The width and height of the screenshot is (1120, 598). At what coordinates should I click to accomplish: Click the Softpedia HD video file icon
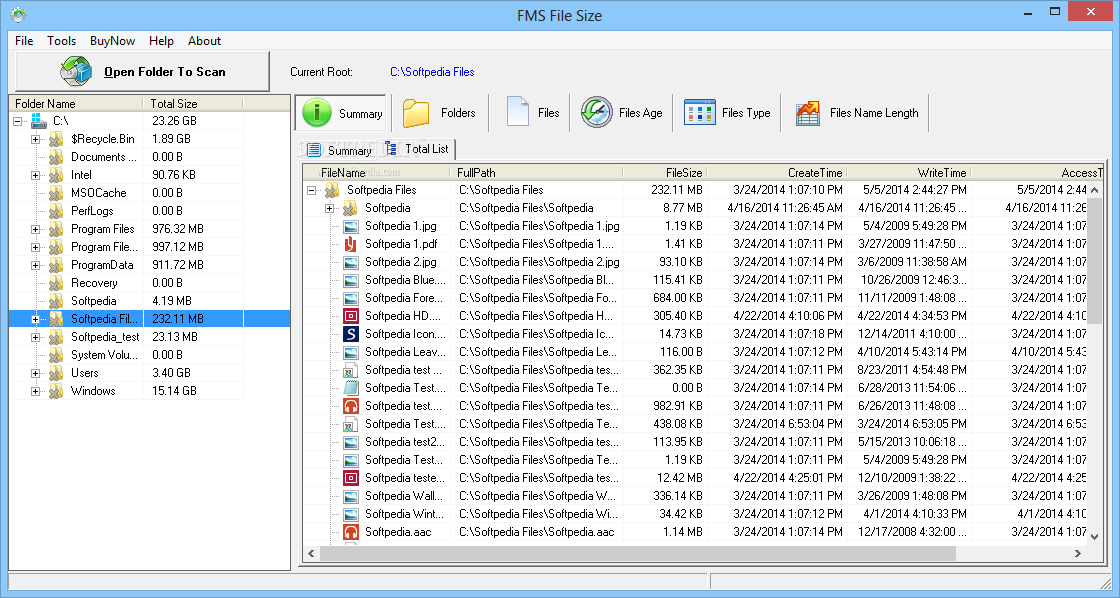point(351,316)
